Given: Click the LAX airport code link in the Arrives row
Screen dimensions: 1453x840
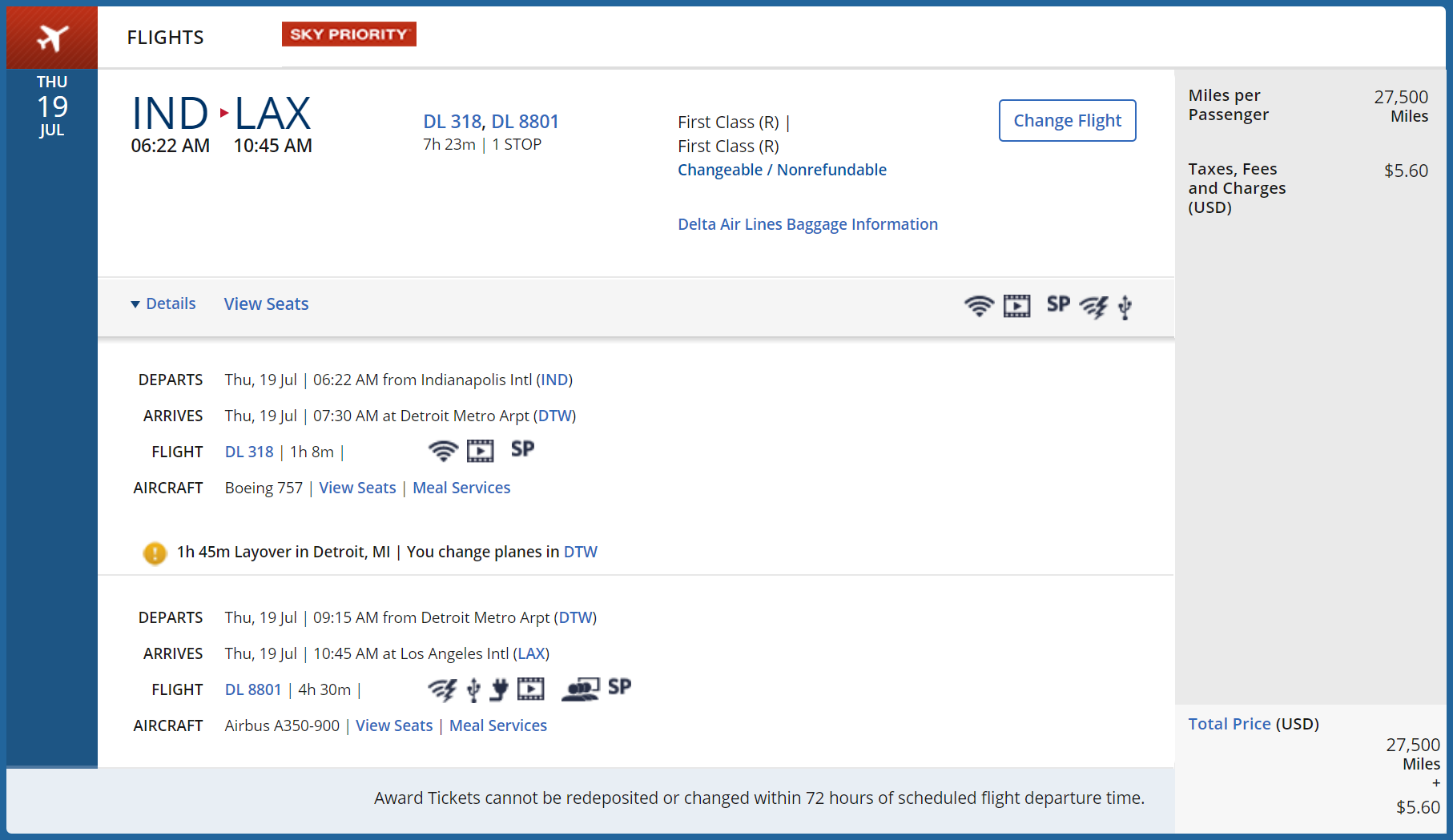Looking at the screenshot, I should pyautogui.click(x=531, y=653).
